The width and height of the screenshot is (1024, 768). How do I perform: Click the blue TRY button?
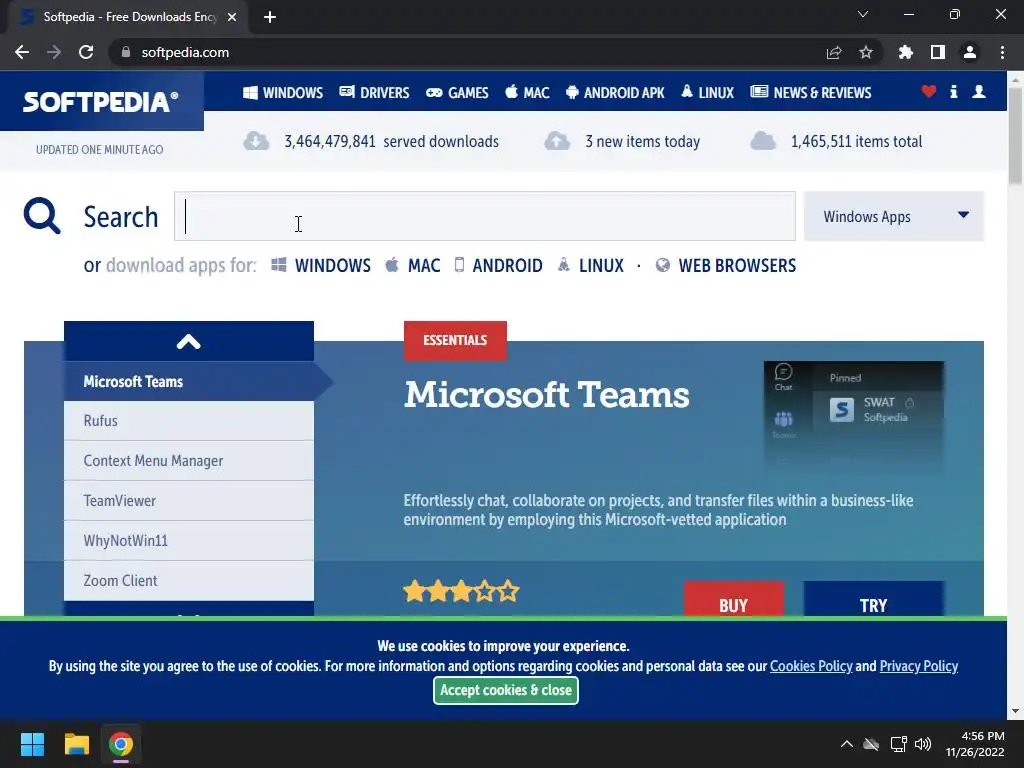pos(873,599)
